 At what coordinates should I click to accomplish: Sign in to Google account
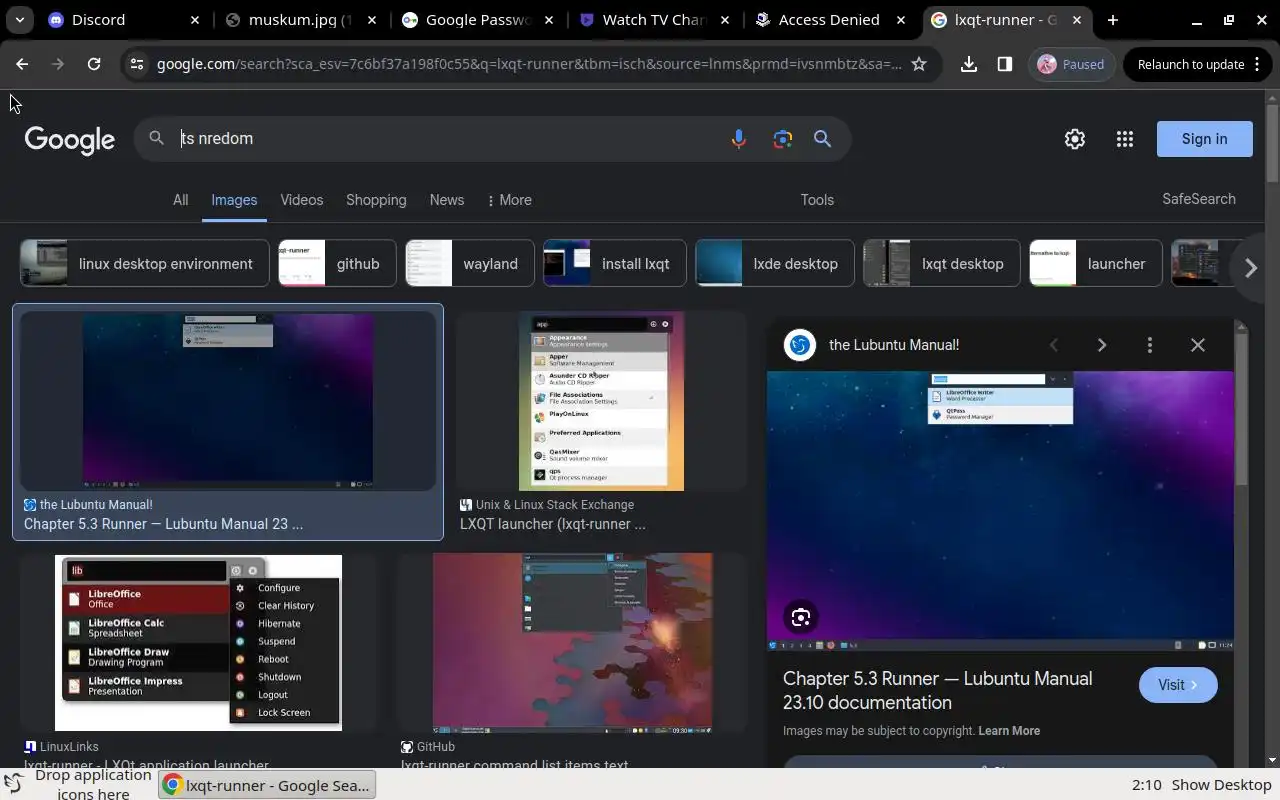tap(1204, 139)
